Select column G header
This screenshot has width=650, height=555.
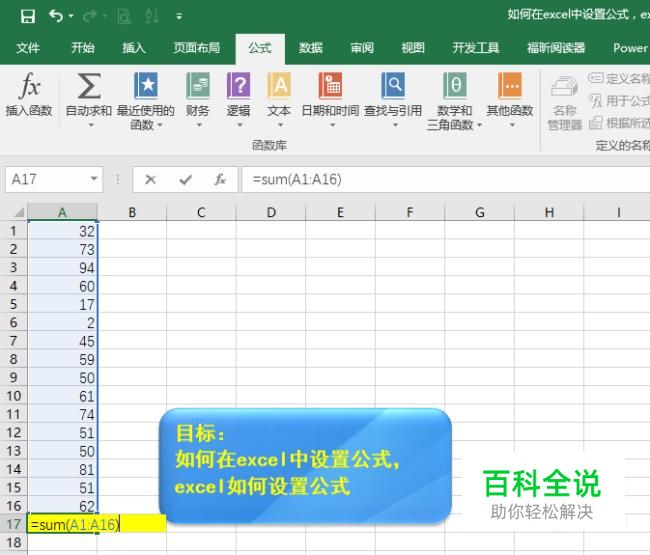[480, 212]
